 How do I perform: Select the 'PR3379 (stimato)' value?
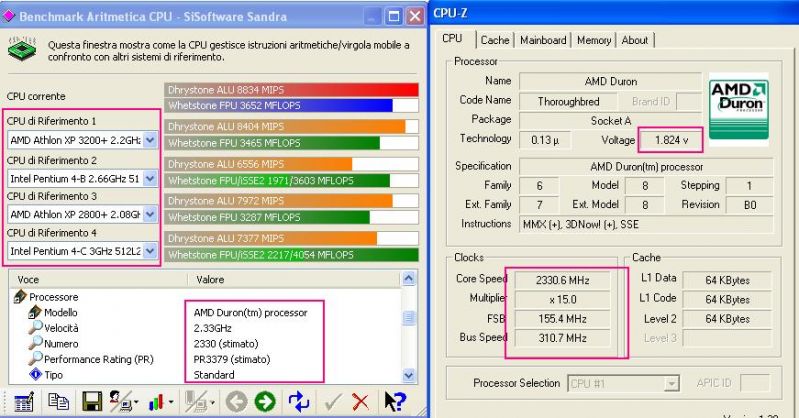coord(232,359)
